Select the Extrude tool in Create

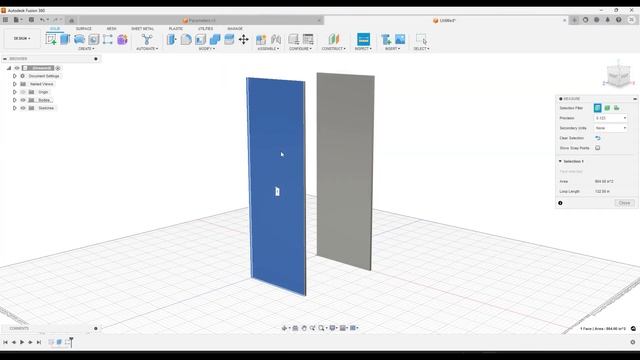pyautogui.click(x=65, y=39)
